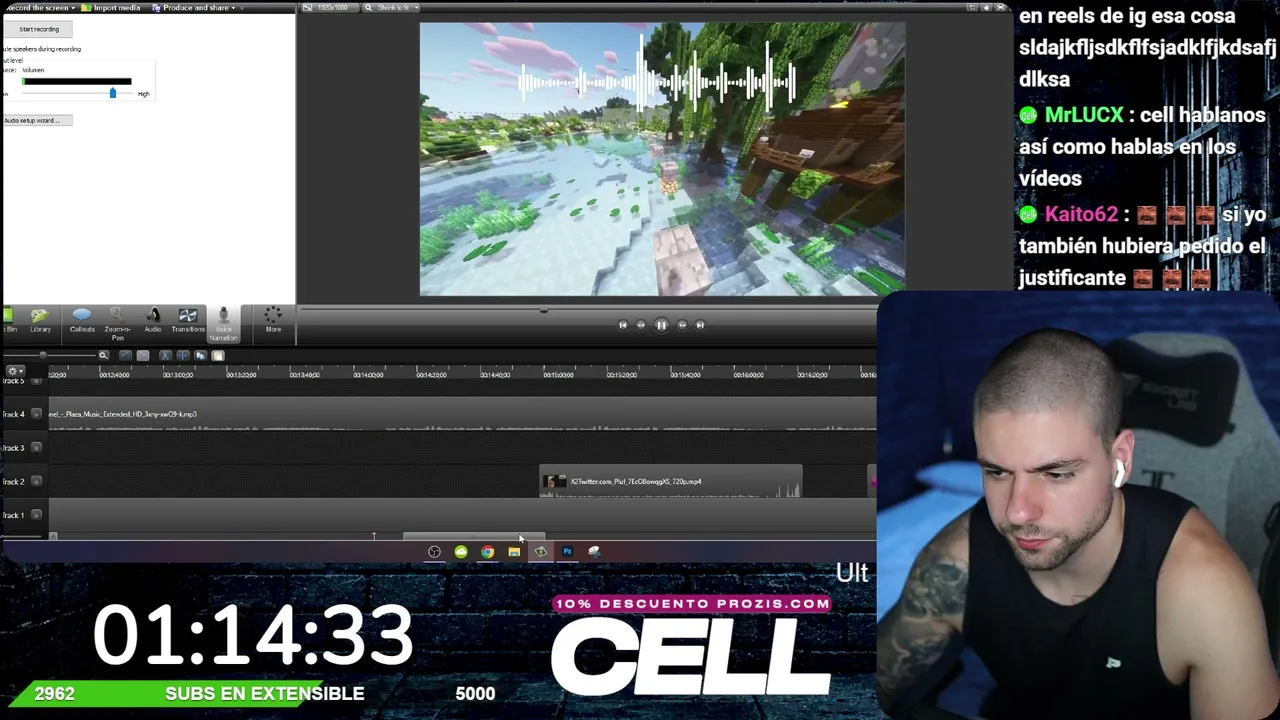This screenshot has height=720, width=1280.
Task: Toggle the lock on Track 1
Action: coord(37,515)
